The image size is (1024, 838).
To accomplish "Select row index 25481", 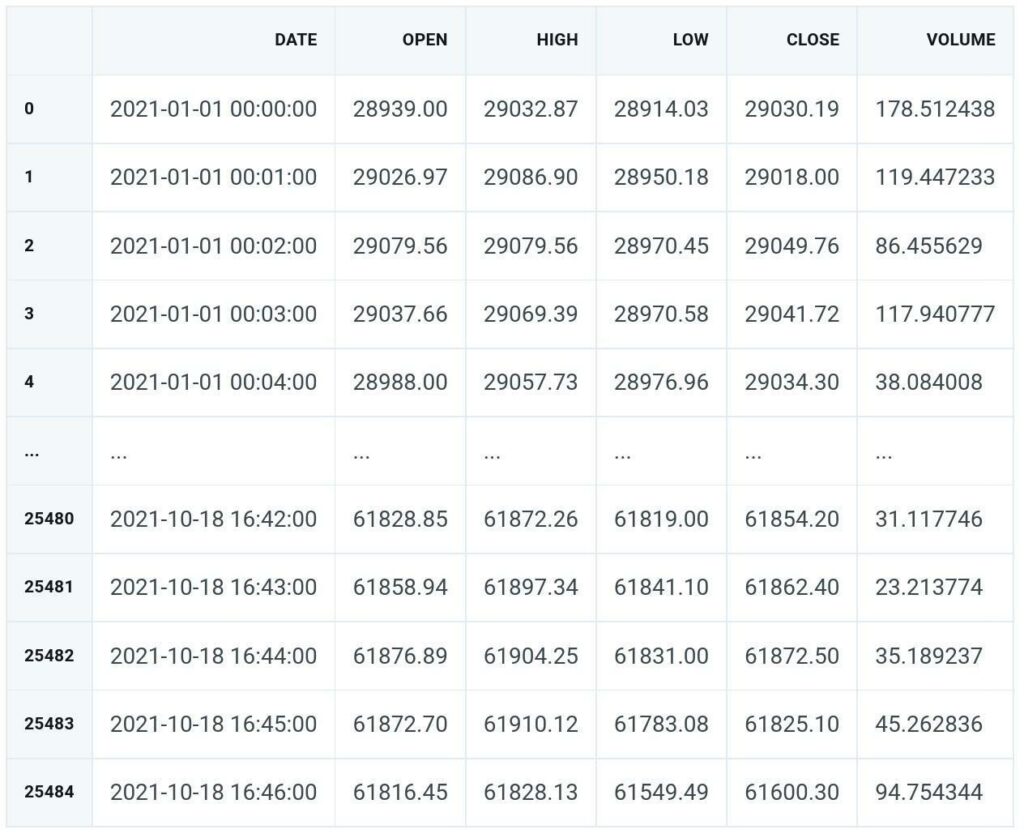I will click(49, 587).
